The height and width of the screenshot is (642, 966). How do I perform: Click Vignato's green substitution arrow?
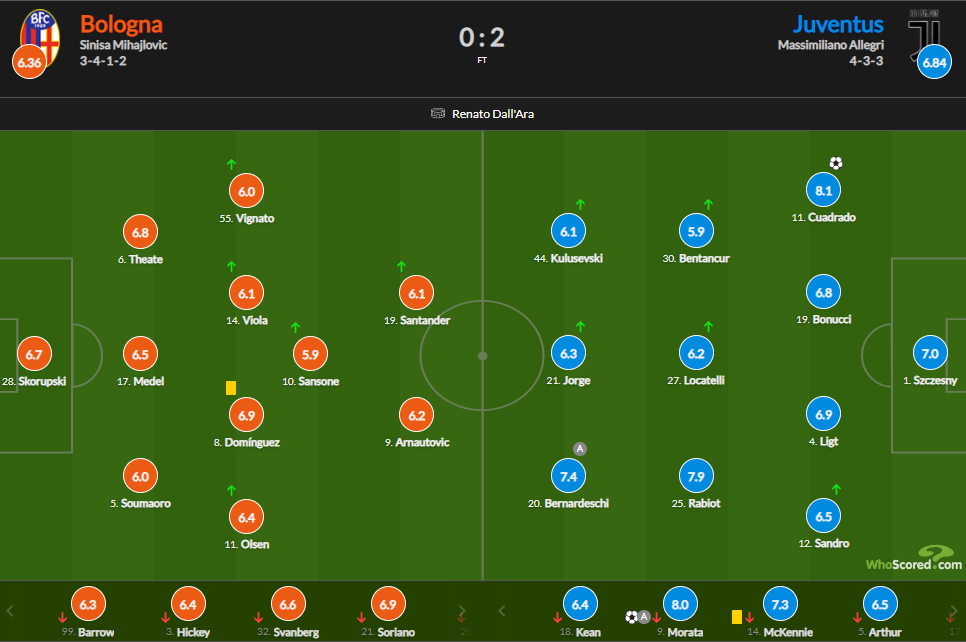pos(231,165)
